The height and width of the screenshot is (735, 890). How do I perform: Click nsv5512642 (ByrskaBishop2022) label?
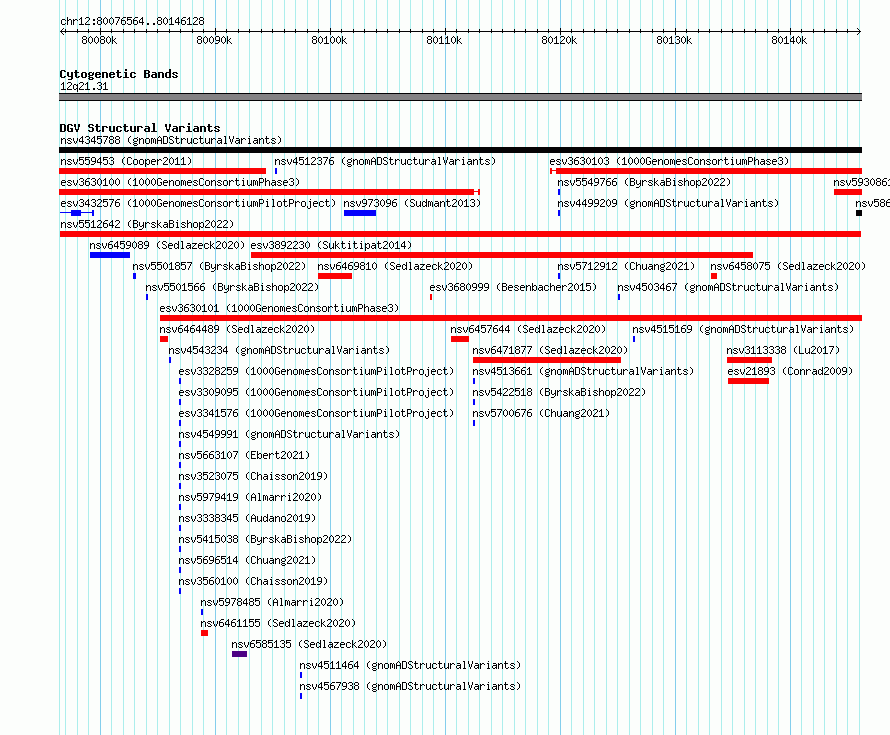click(x=147, y=224)
